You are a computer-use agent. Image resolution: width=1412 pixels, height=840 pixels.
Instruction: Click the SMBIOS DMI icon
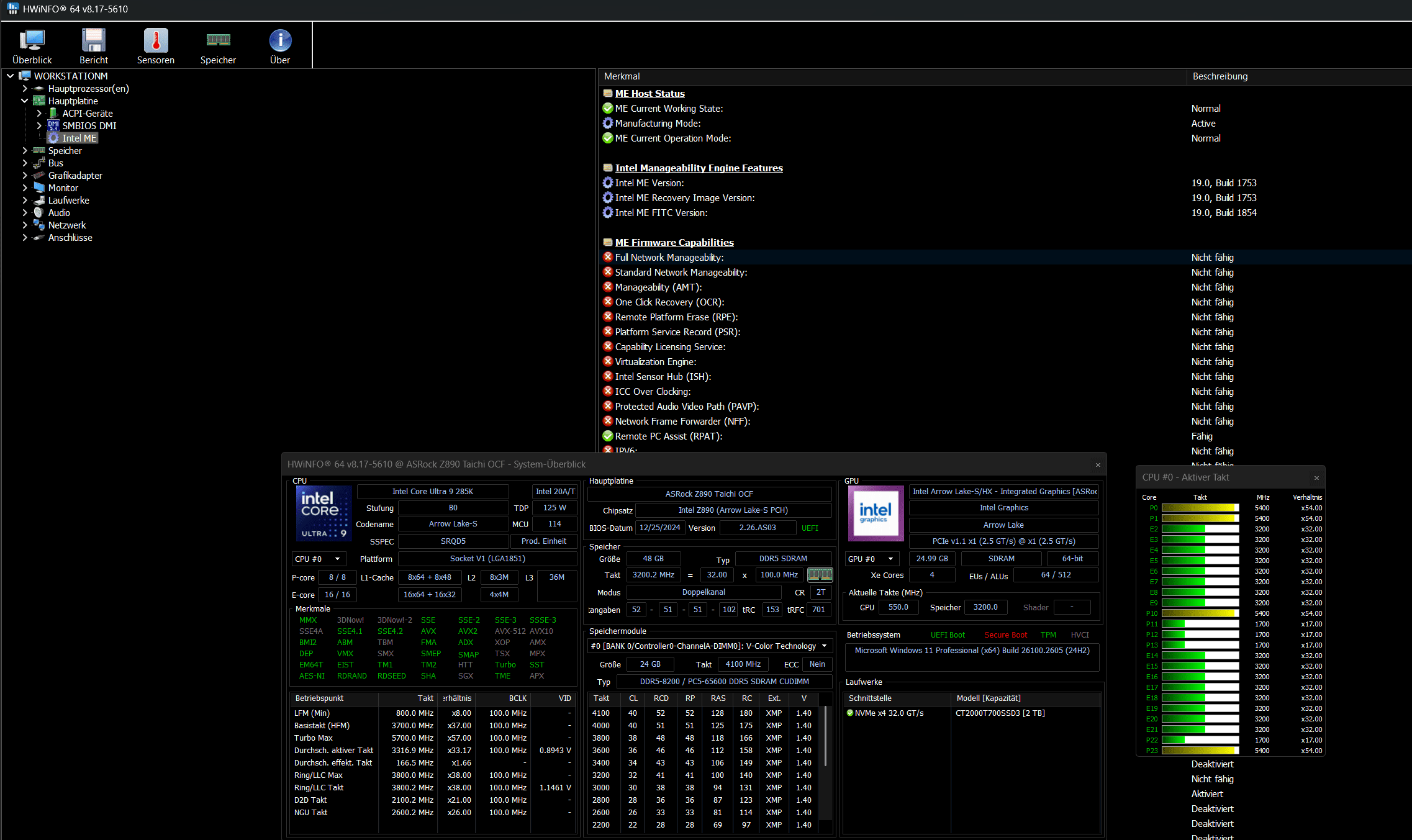pos(53,125)
